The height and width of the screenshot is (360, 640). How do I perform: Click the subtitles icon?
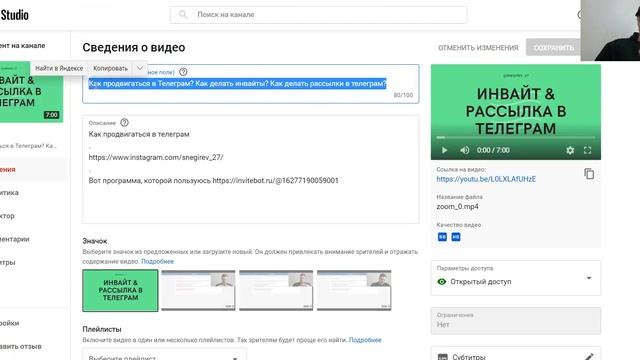click(x=442, y=357)
